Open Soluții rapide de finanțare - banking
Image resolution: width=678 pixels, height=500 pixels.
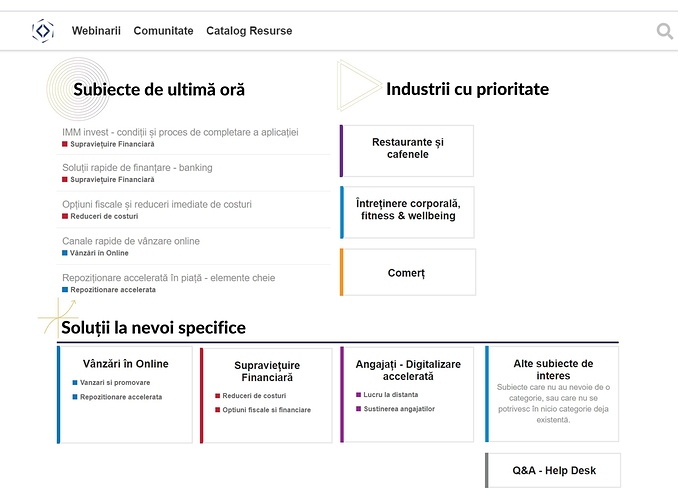click(x=137, y=167)
